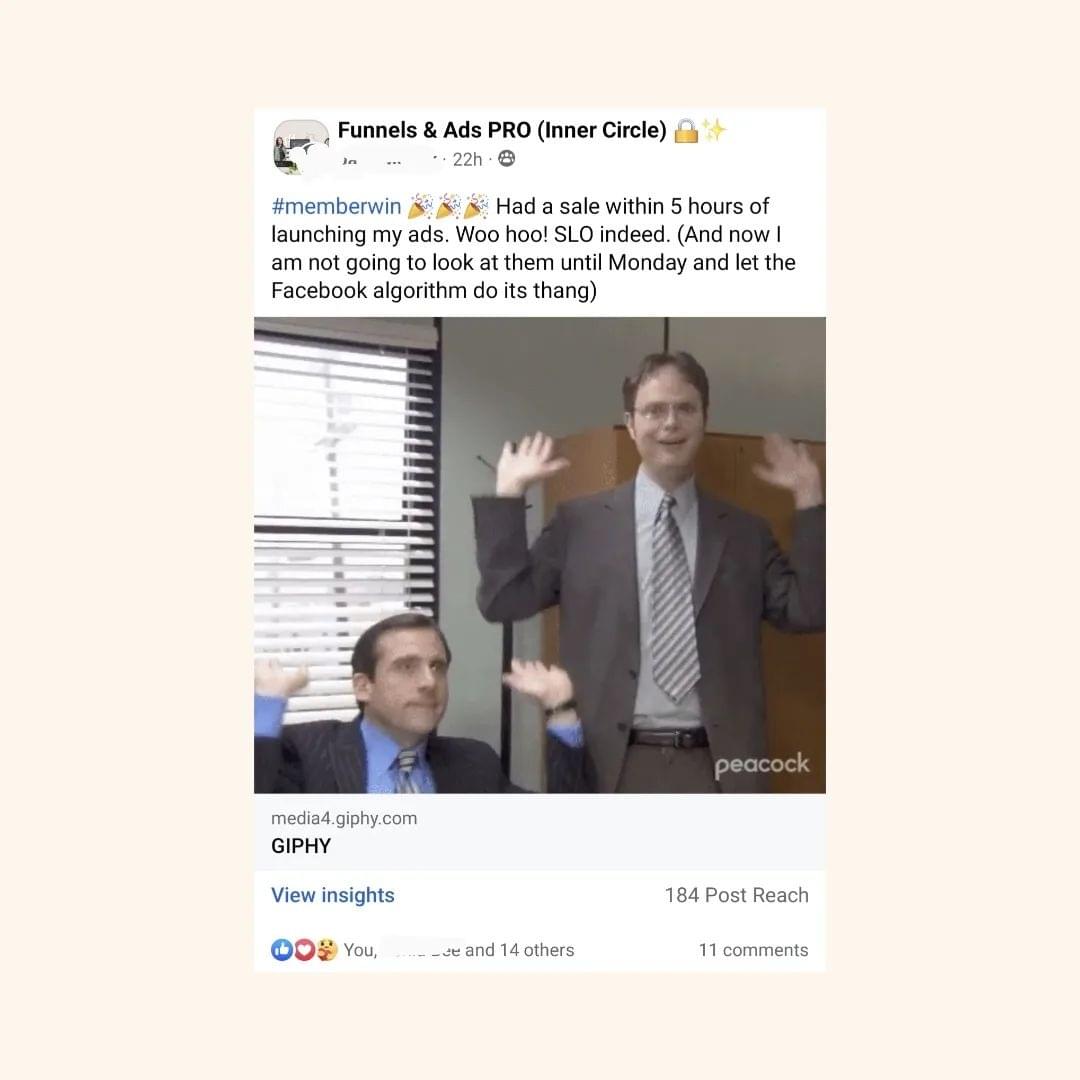Click the group members privacy icon
This screenshot has height=1080, width=1080.
click(x=506, y=159)
